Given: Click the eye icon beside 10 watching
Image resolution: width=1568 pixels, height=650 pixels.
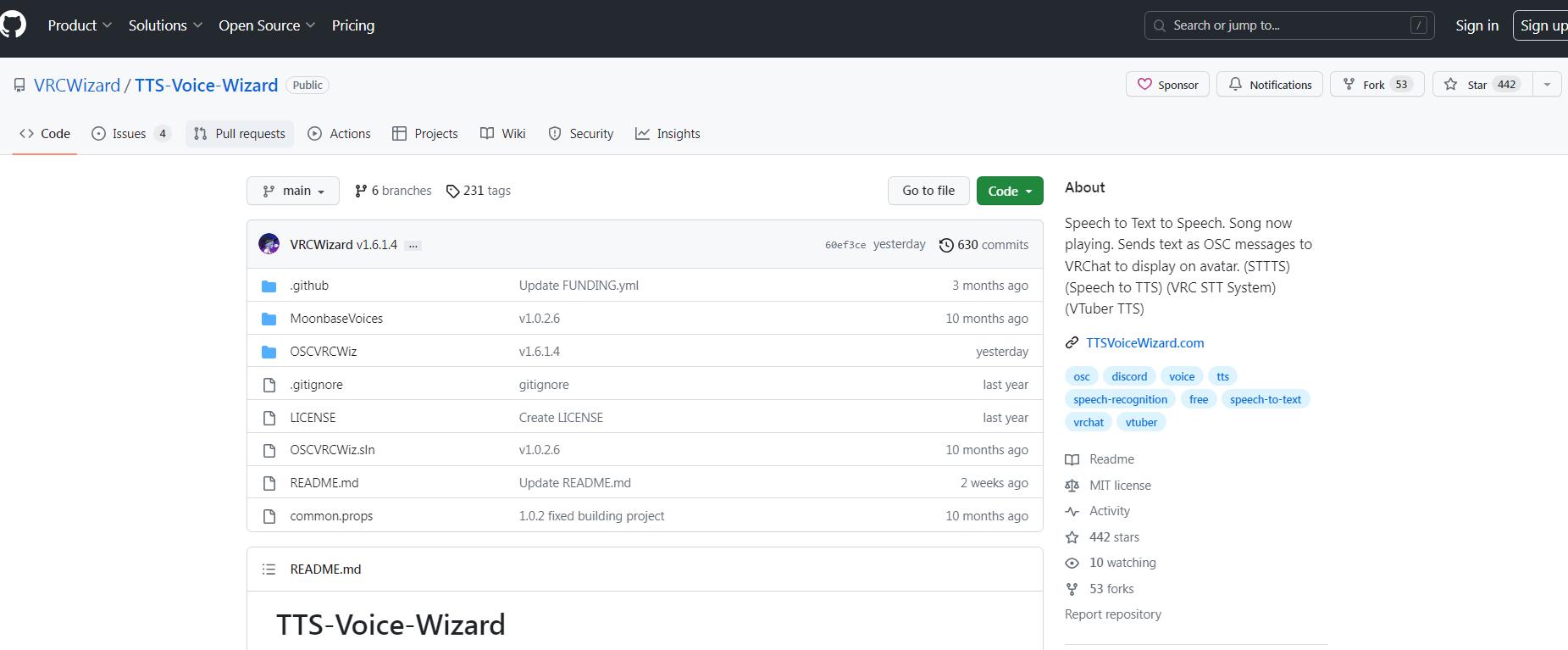Looking at the screenshot, I should point(1072,563).
